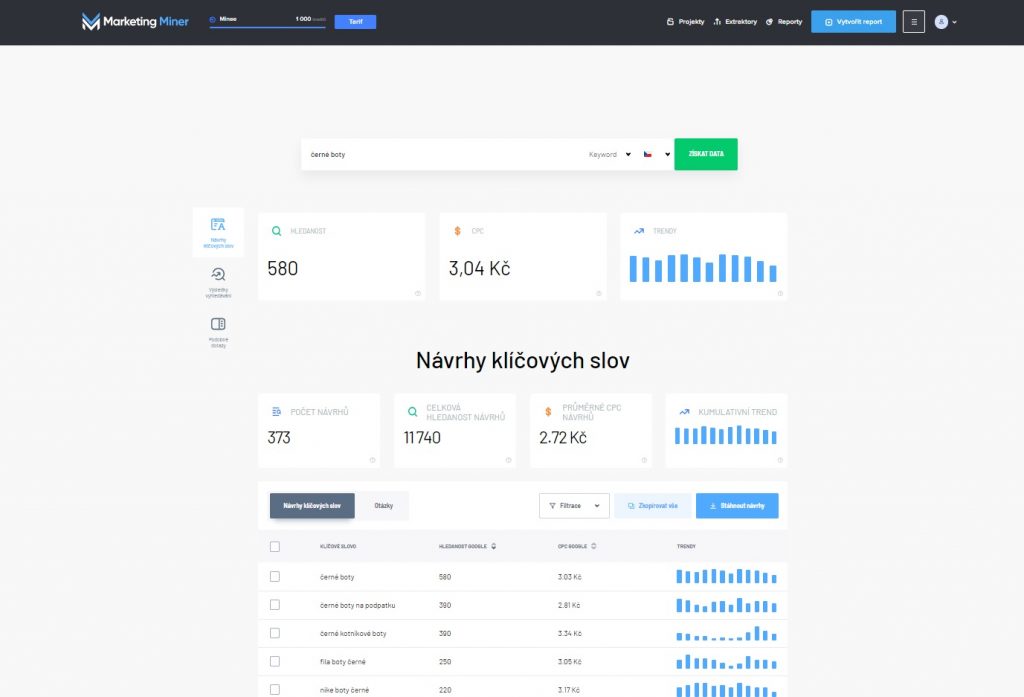Open the hamburger menu icon in header

[x=913, y=21]
